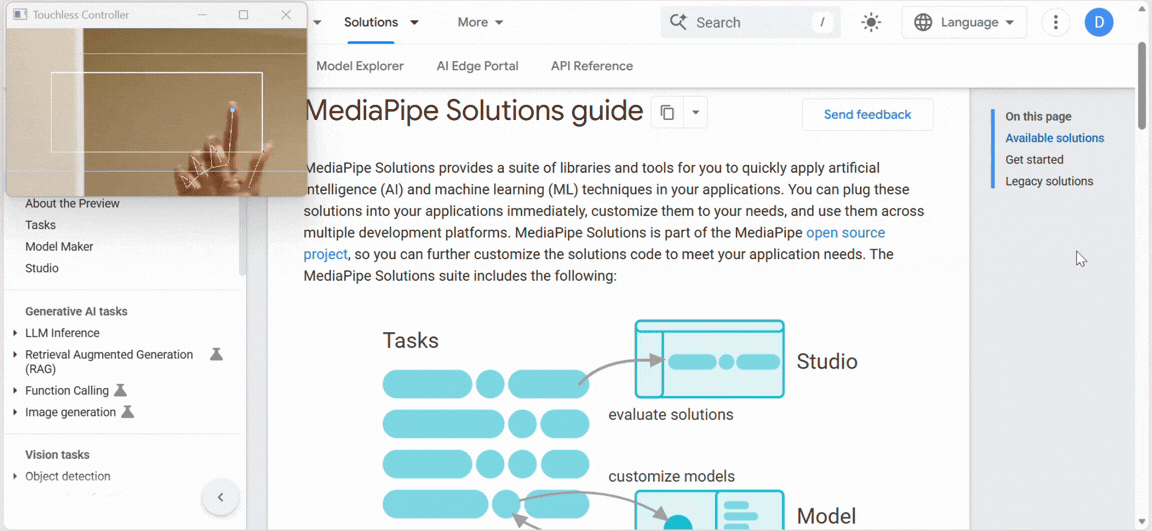Jump to Legacy solutions in page outline
The width and height of the screenshot is (1152, 531).
[1049, 181]
